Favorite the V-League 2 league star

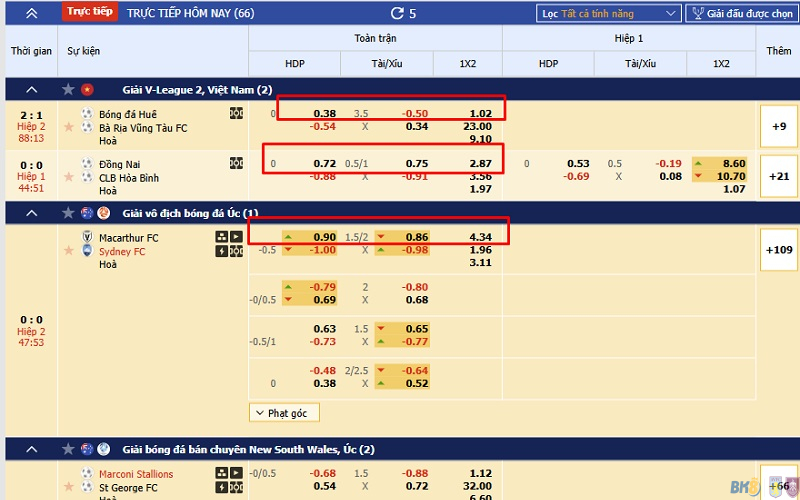pyautogui.click(x=68, y=89)
